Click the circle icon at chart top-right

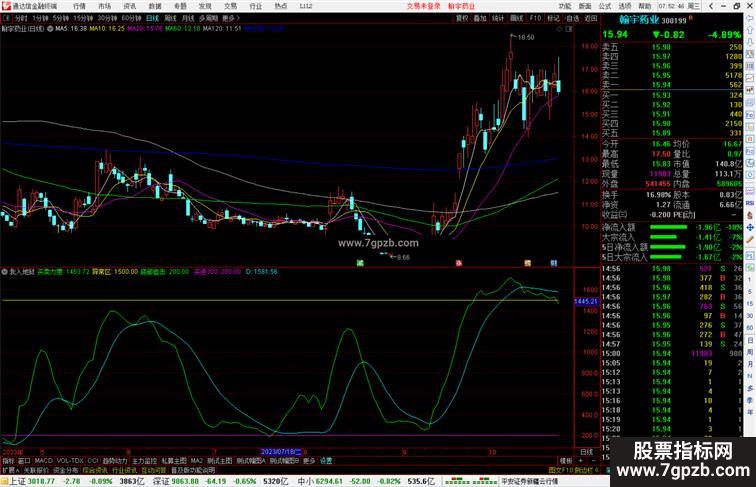(x=559, y=29)
